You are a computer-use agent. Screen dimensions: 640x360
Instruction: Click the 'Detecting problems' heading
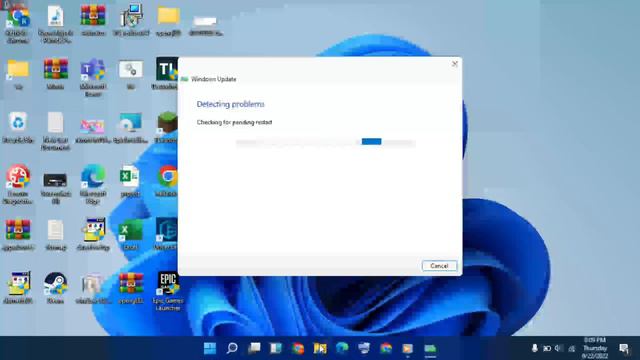pyautogui.click(x=230, y=104)
